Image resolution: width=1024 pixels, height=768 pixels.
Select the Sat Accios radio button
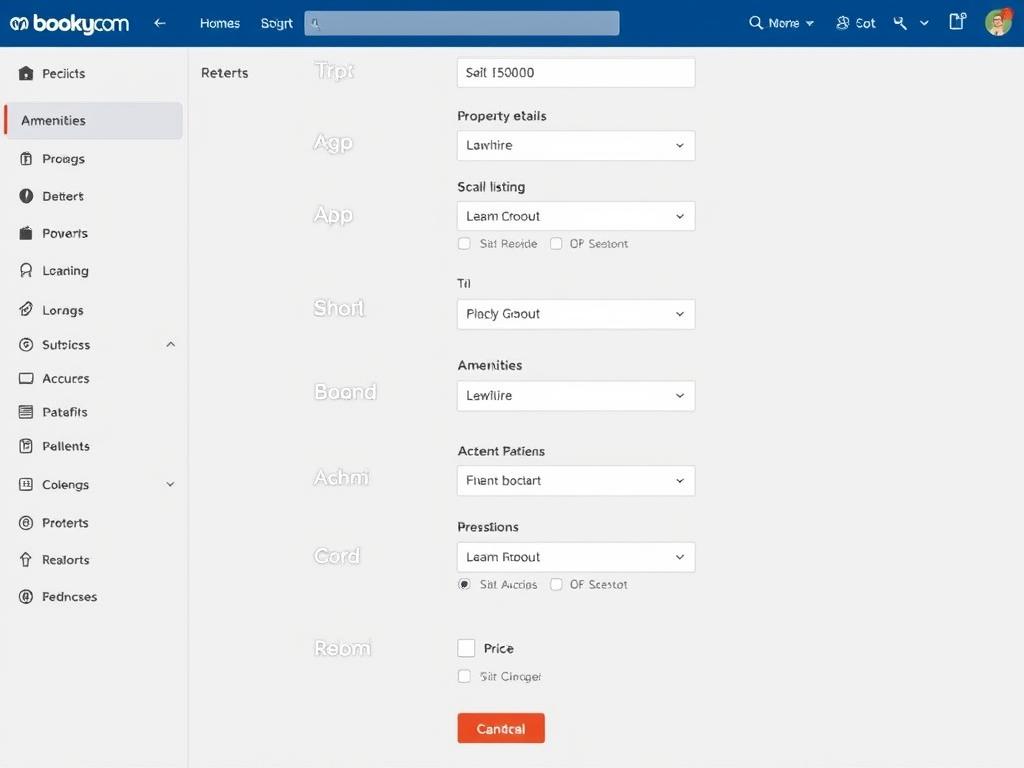pyautogui.click(x=464, y=584)
